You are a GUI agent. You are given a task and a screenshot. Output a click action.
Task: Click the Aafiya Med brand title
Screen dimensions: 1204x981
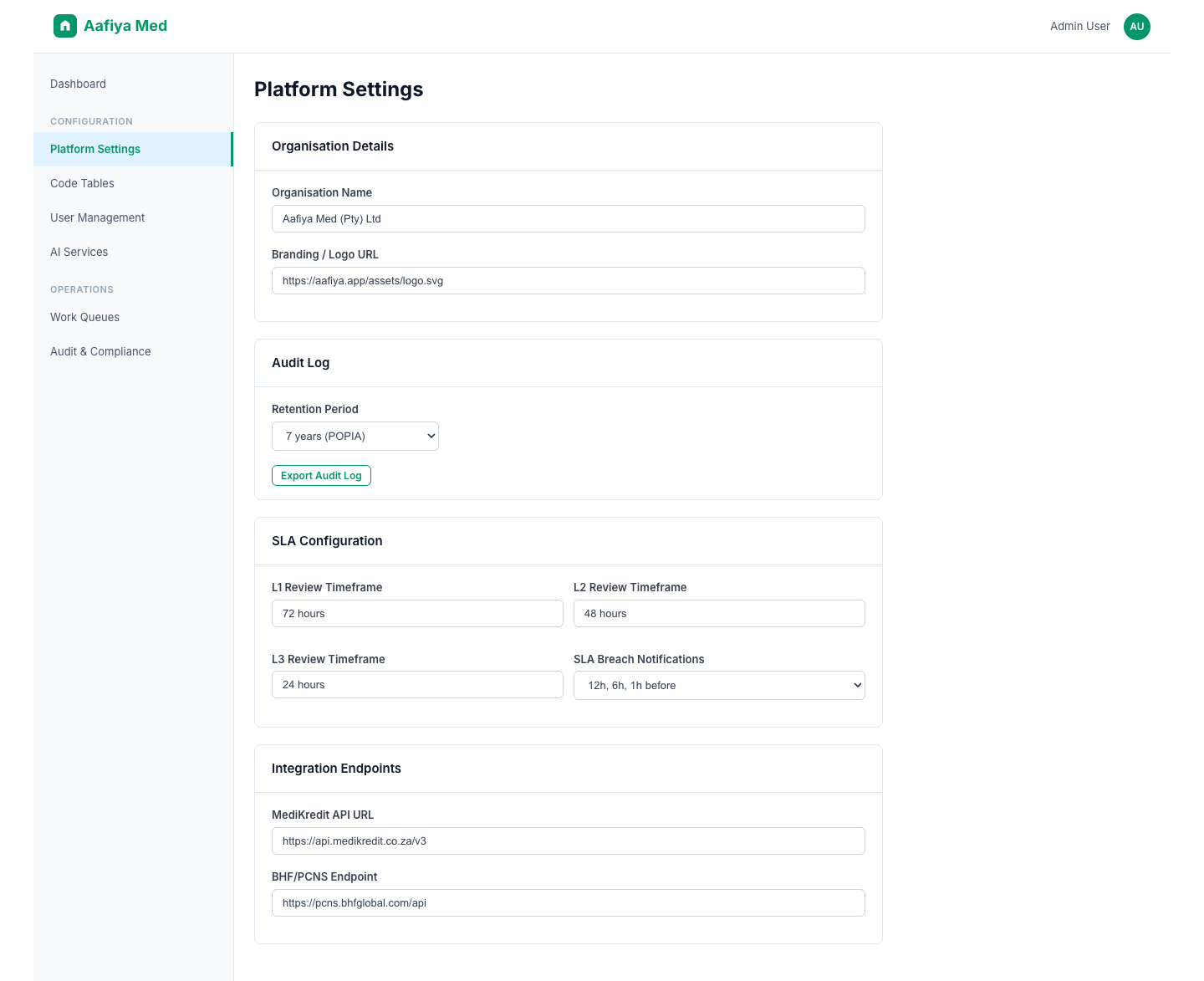(x=125, y=26)
